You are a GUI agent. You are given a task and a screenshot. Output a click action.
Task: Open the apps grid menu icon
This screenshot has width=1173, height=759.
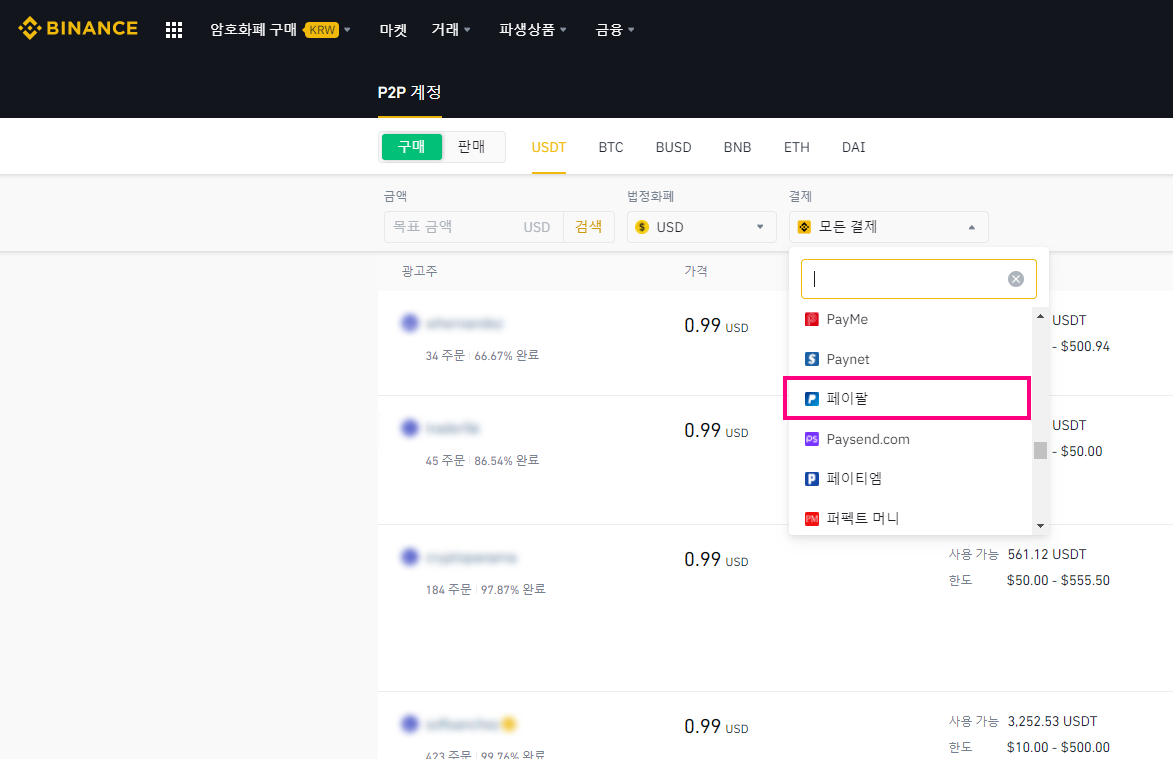pos(174,30)
